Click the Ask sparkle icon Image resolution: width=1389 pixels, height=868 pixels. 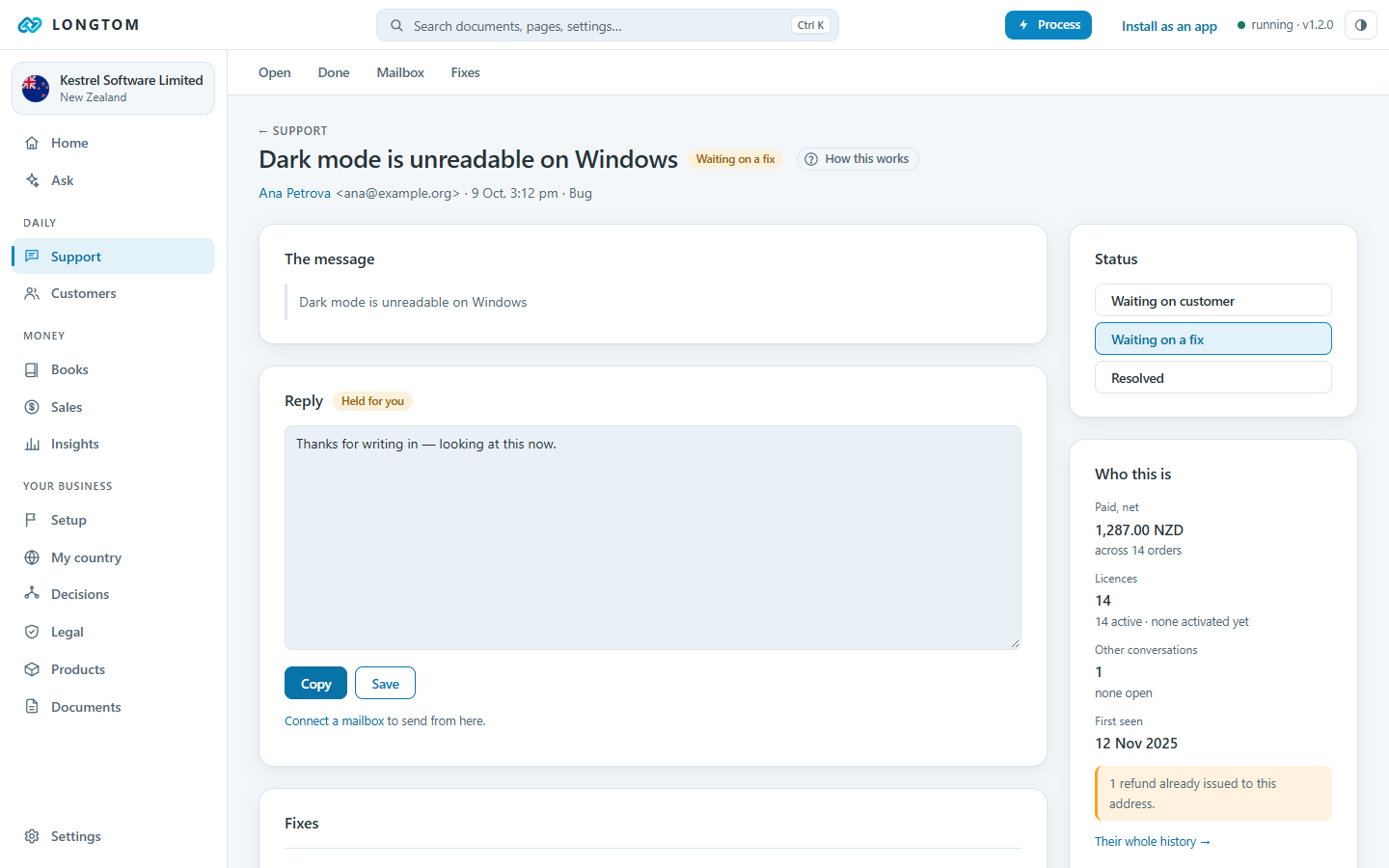32,180
